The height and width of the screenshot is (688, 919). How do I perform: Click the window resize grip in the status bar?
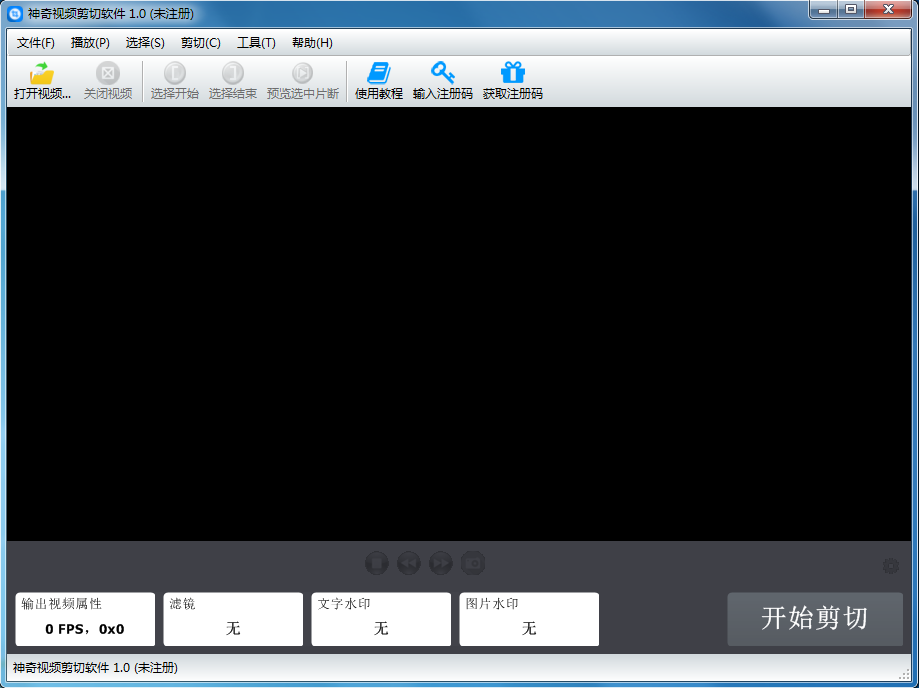click(905, 674)
